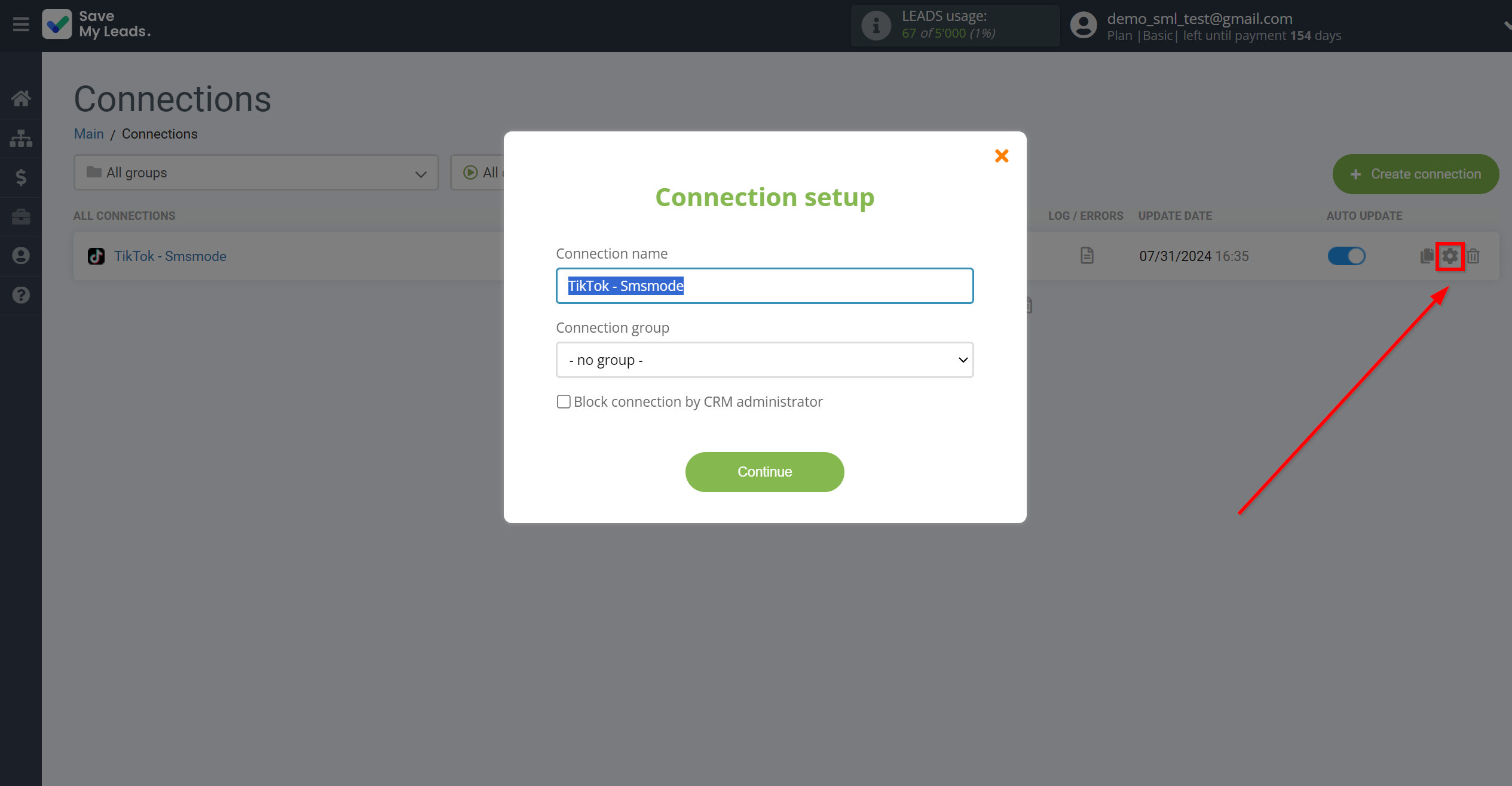Select the Connection name input field
The height and width of the screenshot is (786, 1512).
point(764,285)
